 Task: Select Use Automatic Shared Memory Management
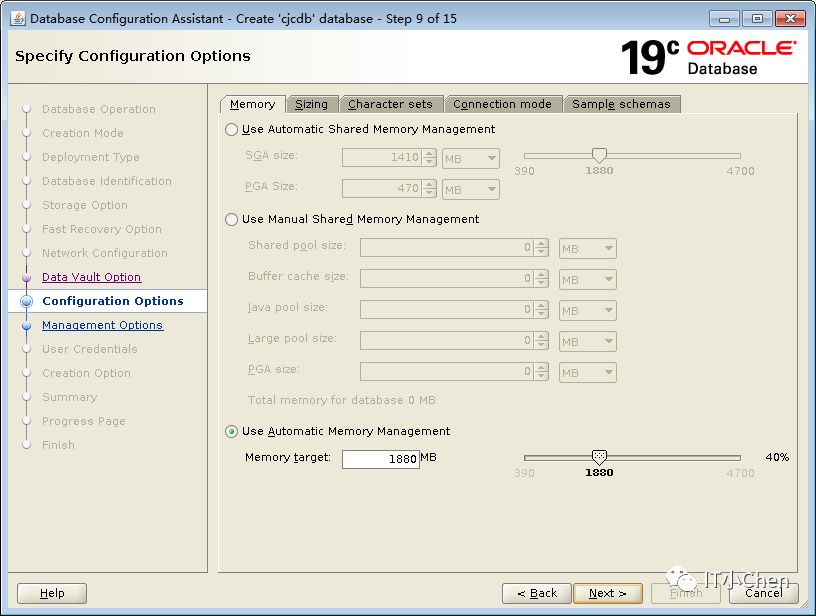tap(232, 129)
